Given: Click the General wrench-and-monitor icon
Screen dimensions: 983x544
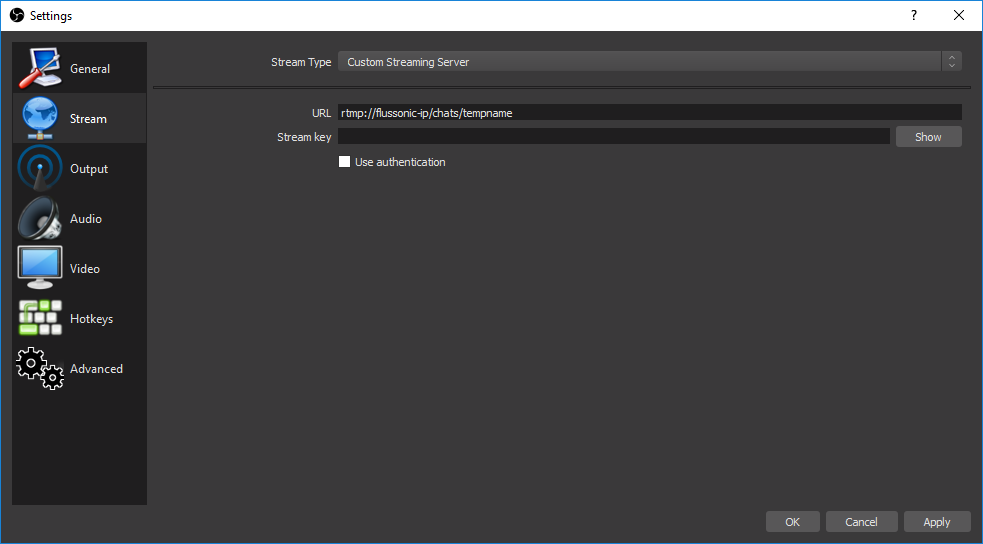Looking at the screenshot, I should click(40, 69).
